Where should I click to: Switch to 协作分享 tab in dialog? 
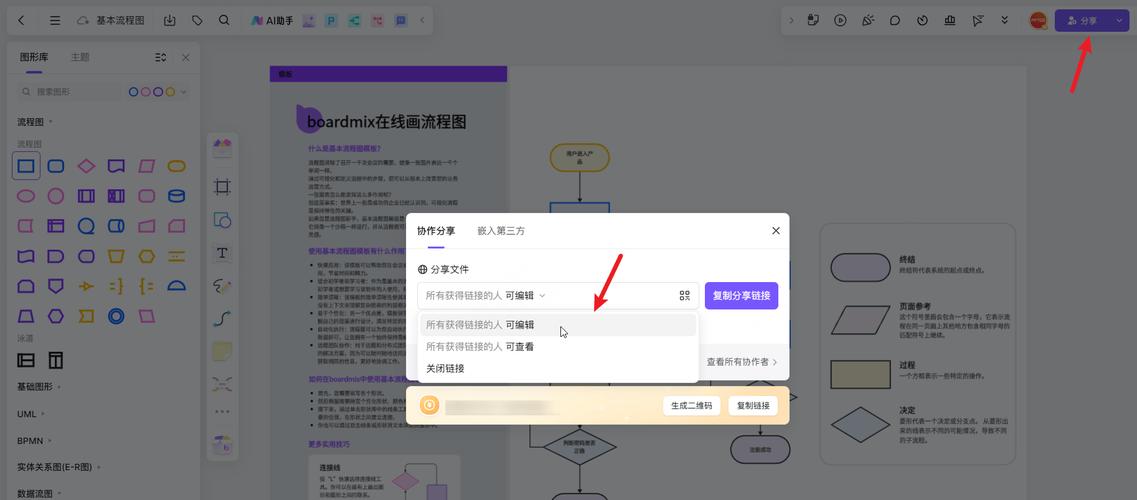coord(436,231)
